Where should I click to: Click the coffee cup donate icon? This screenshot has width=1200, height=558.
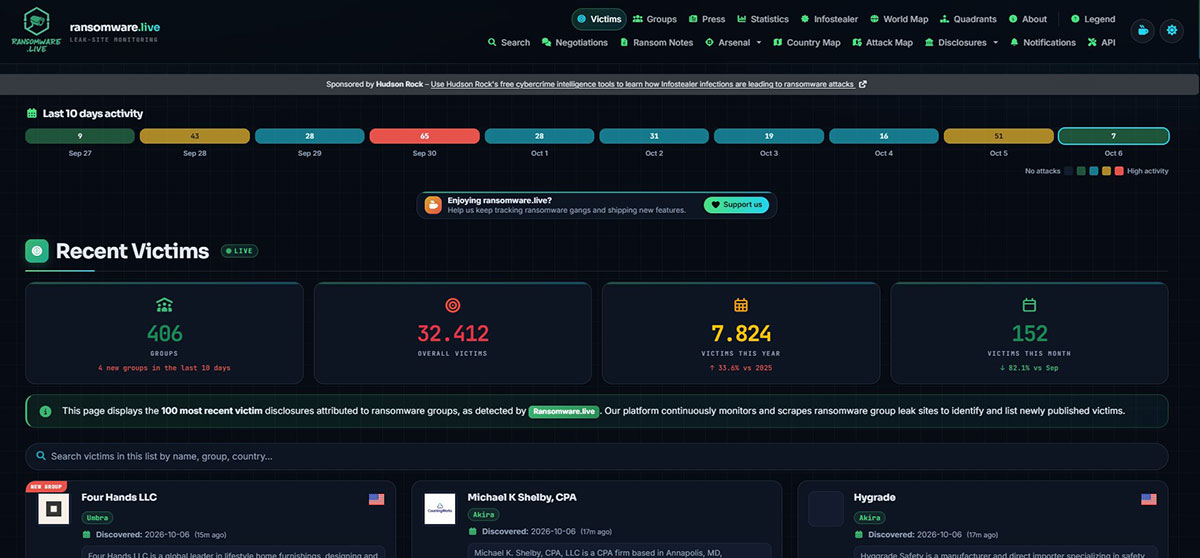(1142, 31)
